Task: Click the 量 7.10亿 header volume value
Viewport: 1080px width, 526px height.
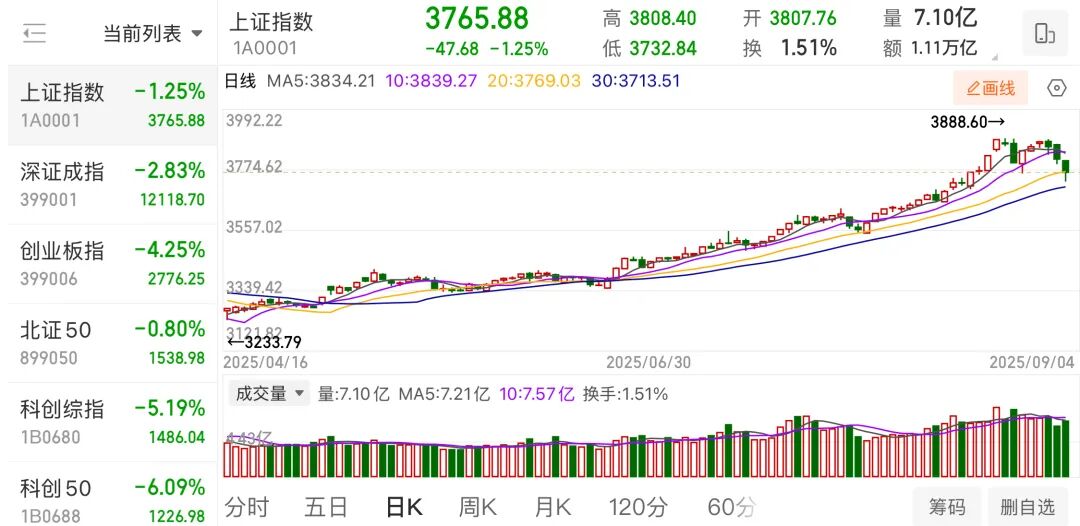Action: pyautogui.click(x=930, y=18)
